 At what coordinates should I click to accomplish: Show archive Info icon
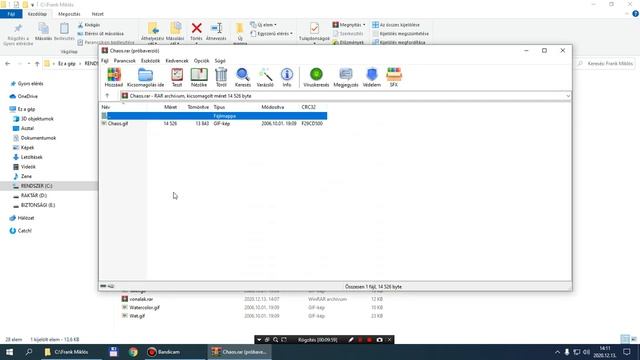(x=287, y=77)
